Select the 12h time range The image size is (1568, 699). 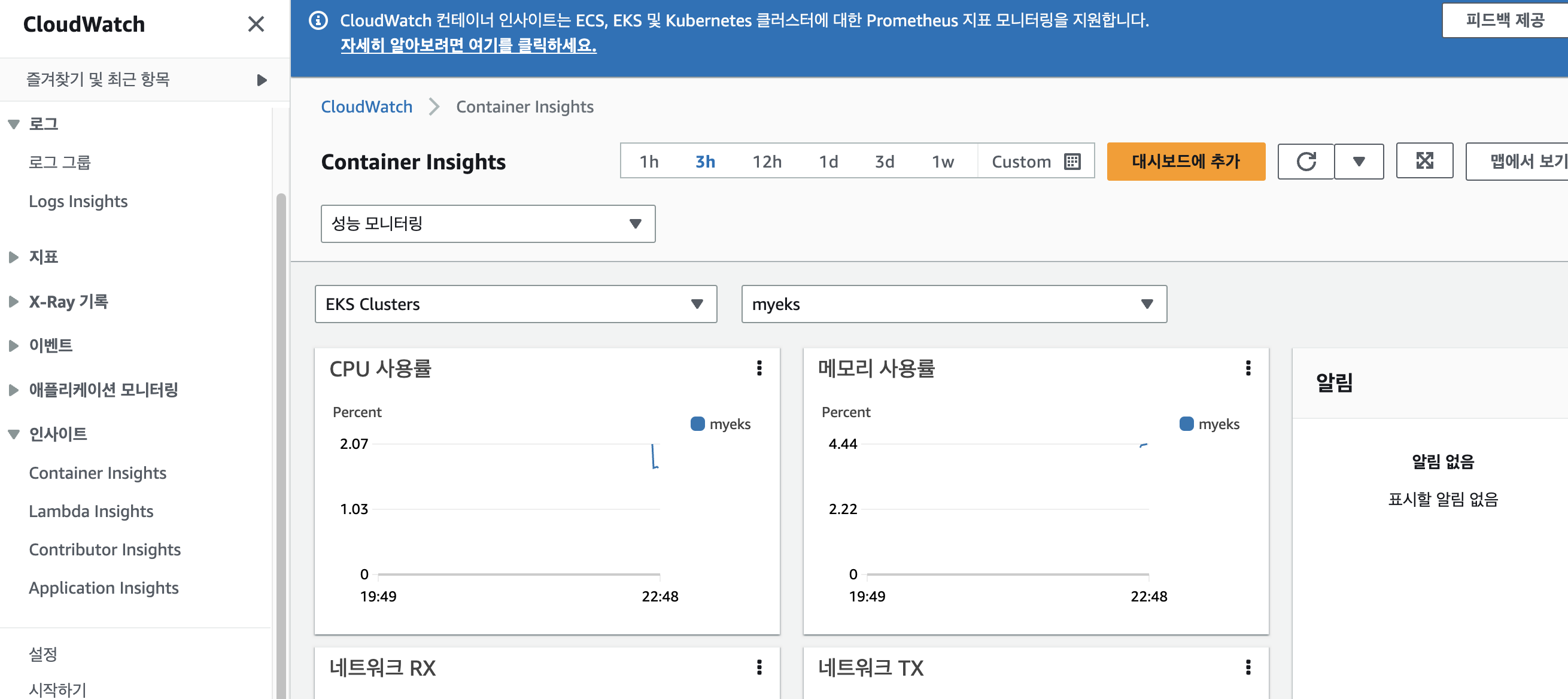pyautogui.click(x=767, y=162)
